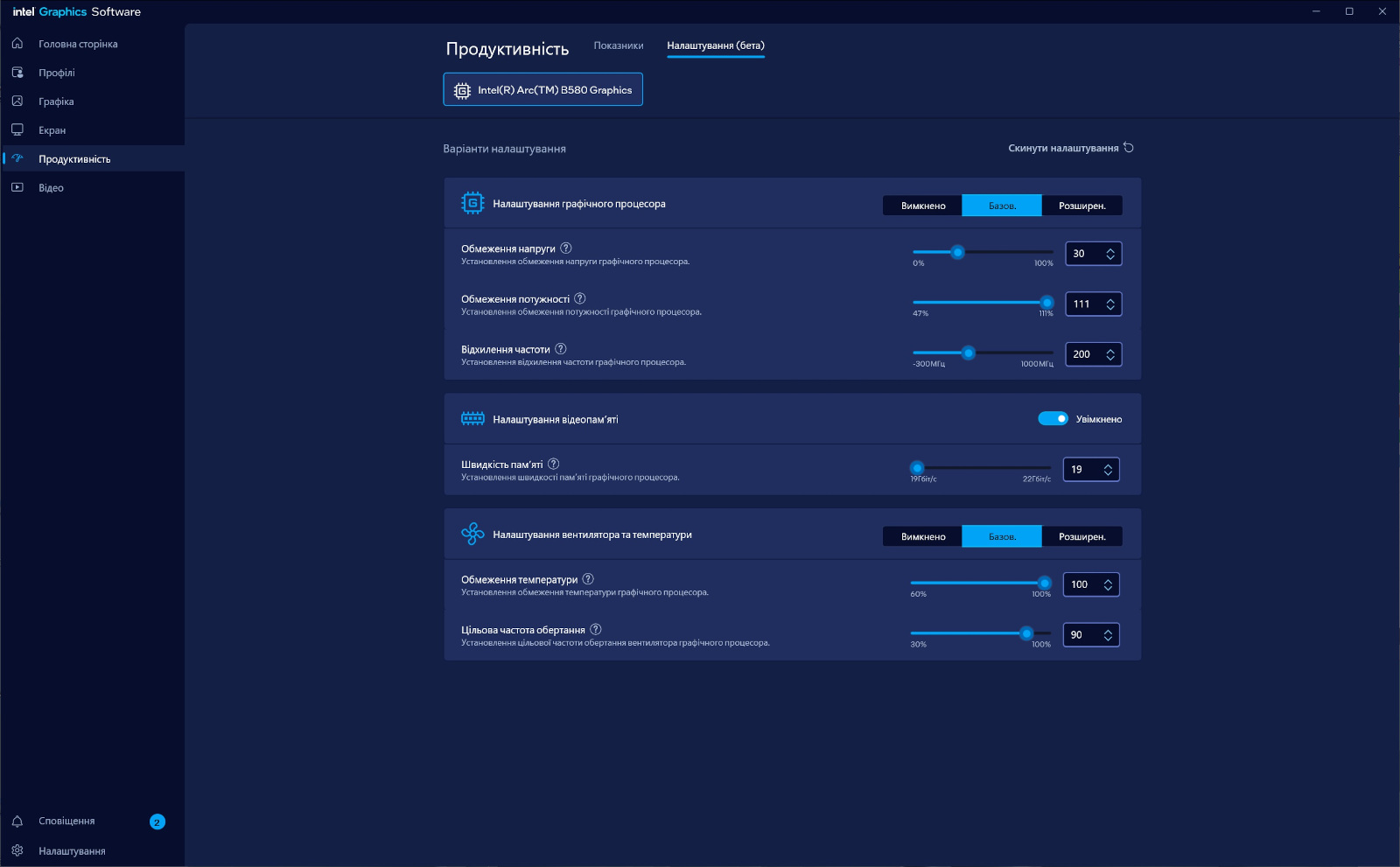Click the Налаштування gear icon in sidebar
This screenshot has height=867, width=1400.
17,850
